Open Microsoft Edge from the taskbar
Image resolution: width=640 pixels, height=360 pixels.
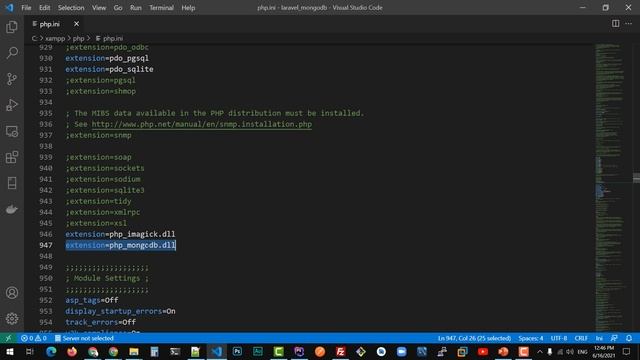click(51, 351)
